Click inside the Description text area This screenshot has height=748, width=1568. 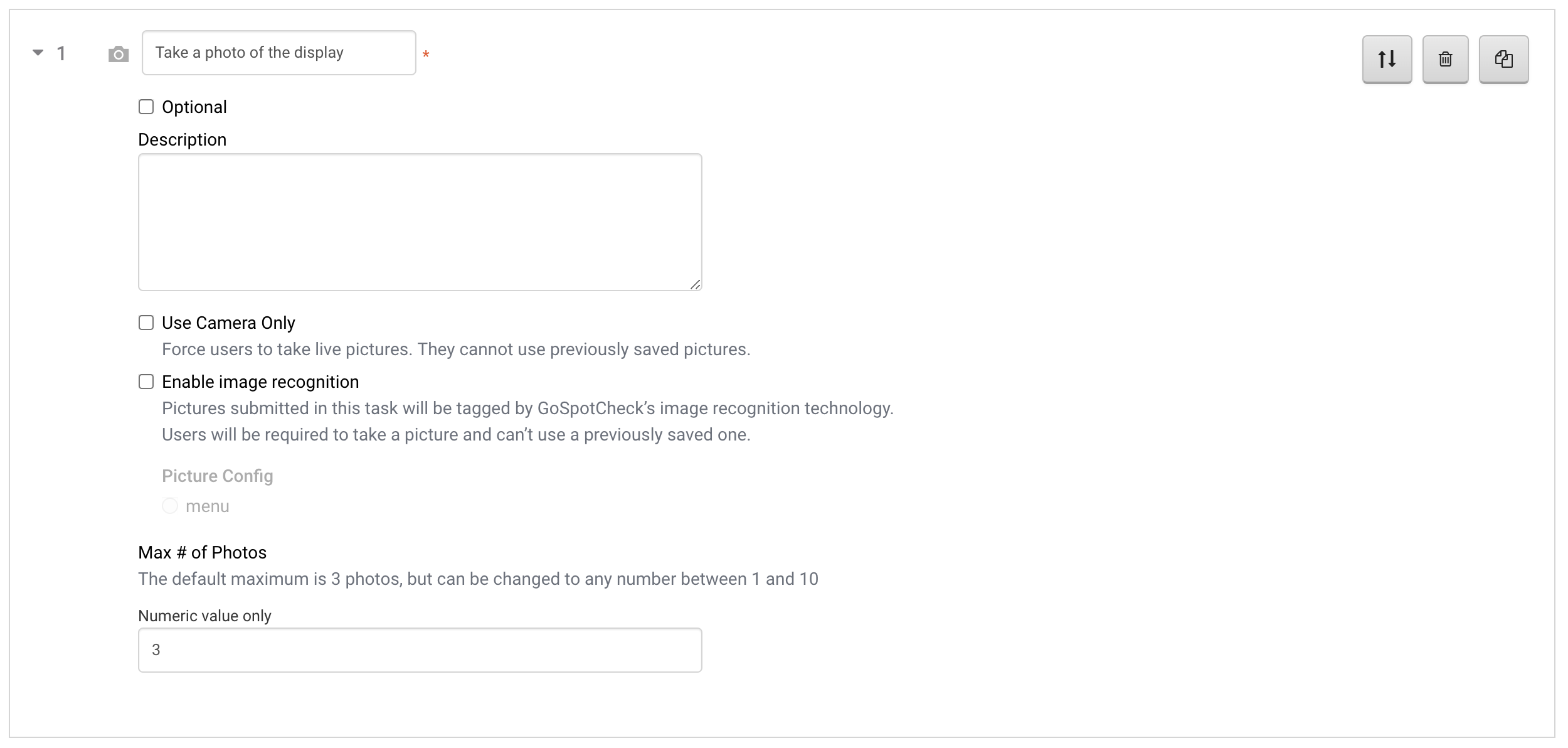coord(420,222)
